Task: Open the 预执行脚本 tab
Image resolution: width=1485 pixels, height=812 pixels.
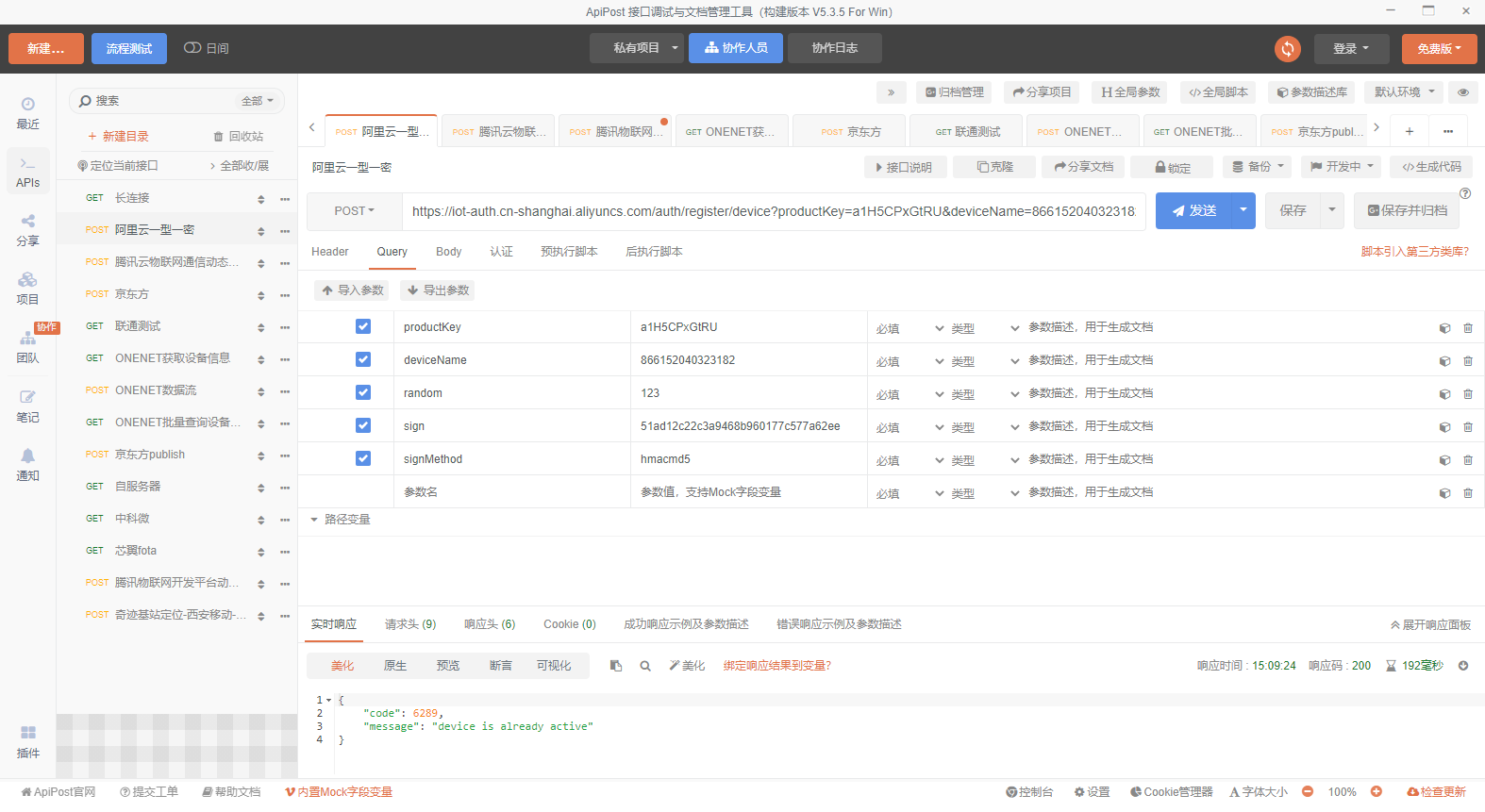Action: pyautogui.click(x=569, y=252)
